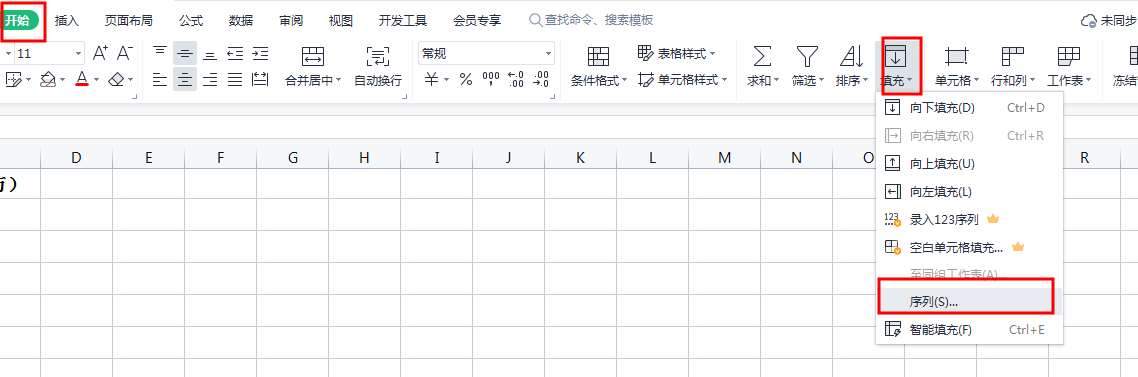
Task: Choose 向左填充(L) from fill menu
Action: tap(970, 192)
